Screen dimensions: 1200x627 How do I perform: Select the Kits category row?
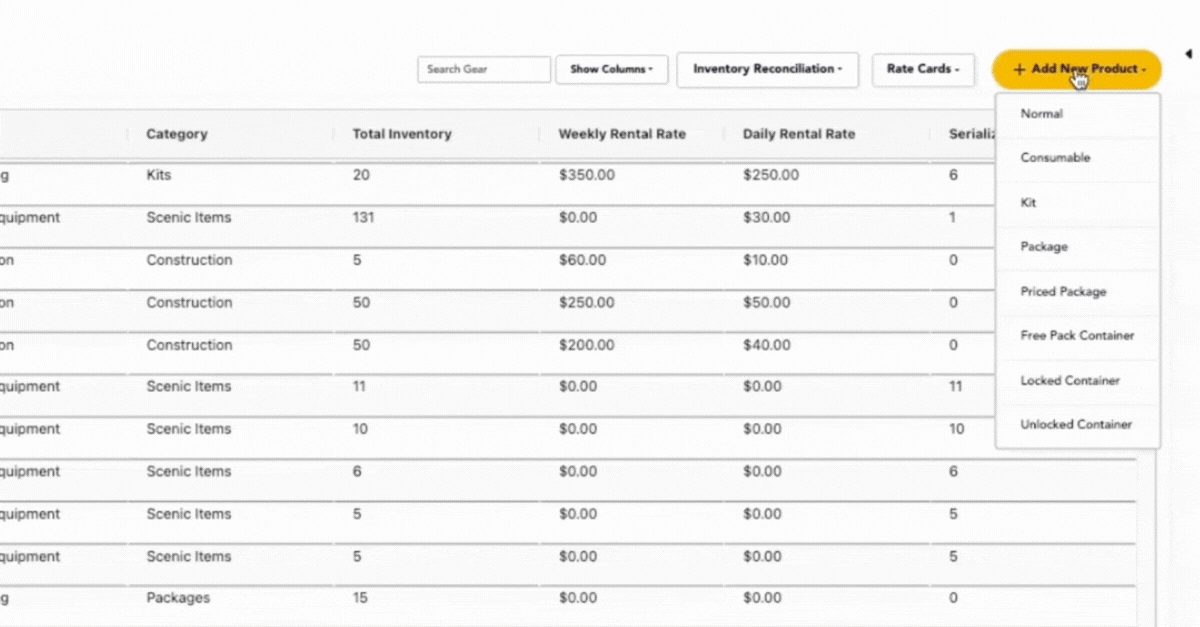(x=159, y=175)
